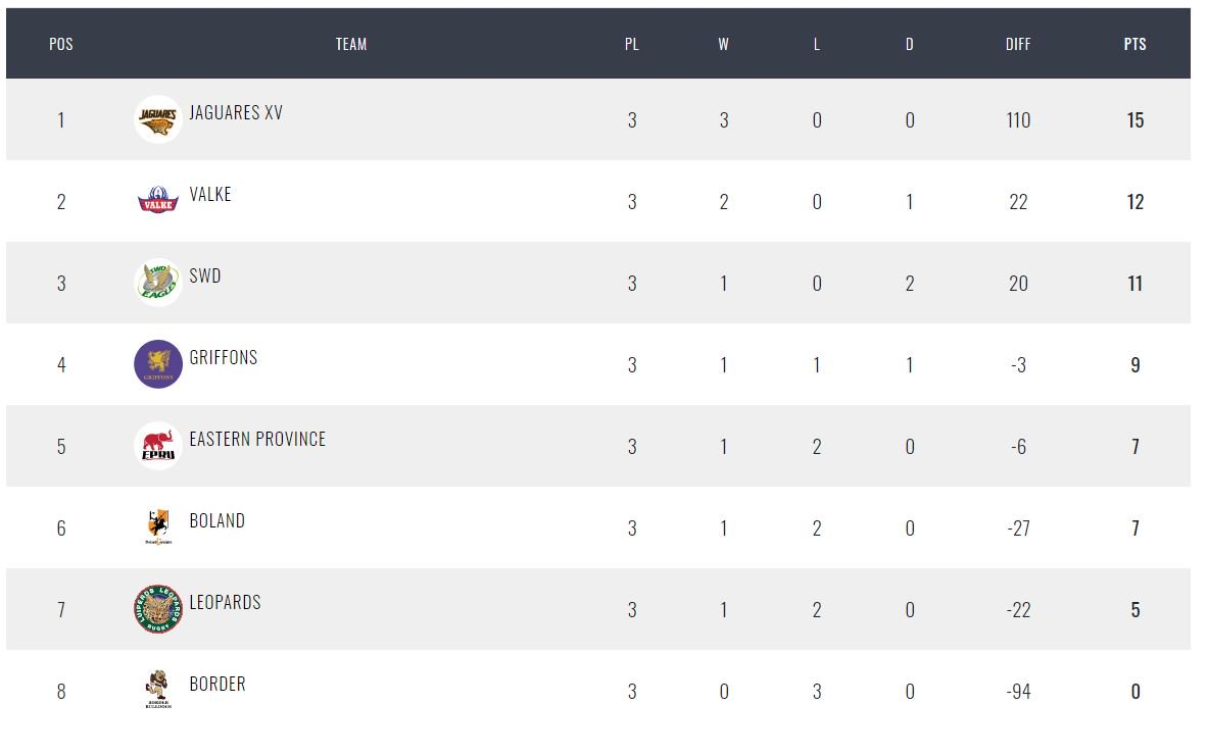
Task: Click the POS column header
Action: coord(61,44)
